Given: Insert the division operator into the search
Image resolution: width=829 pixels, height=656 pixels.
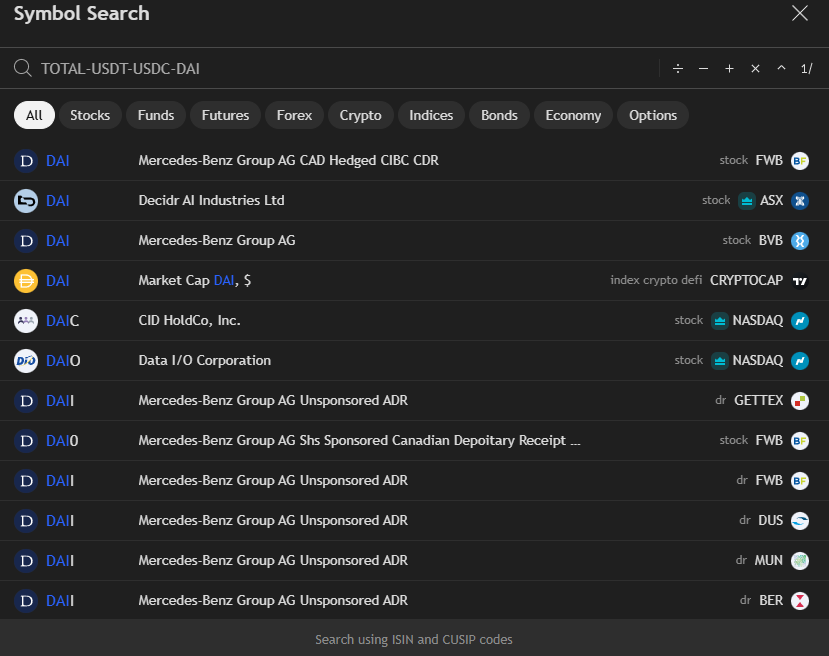Looking at the screenshot, I should 677,69.
